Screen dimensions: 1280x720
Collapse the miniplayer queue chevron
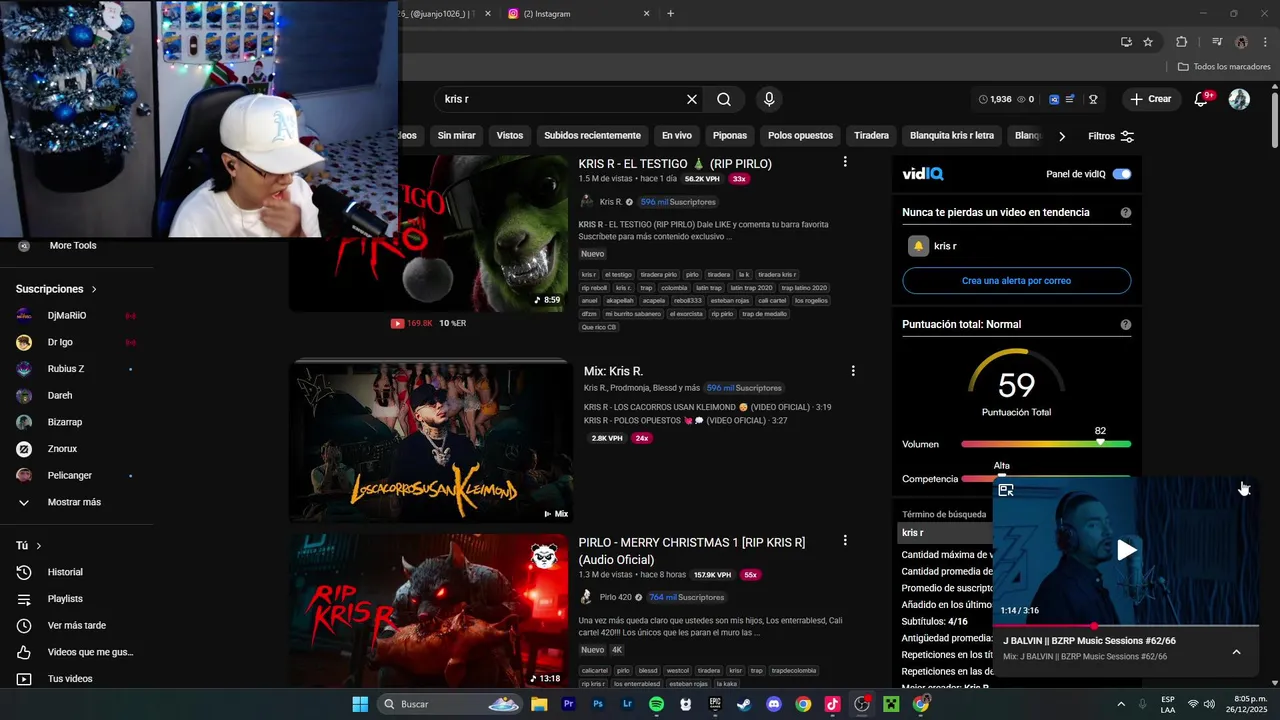point(1236,652)
